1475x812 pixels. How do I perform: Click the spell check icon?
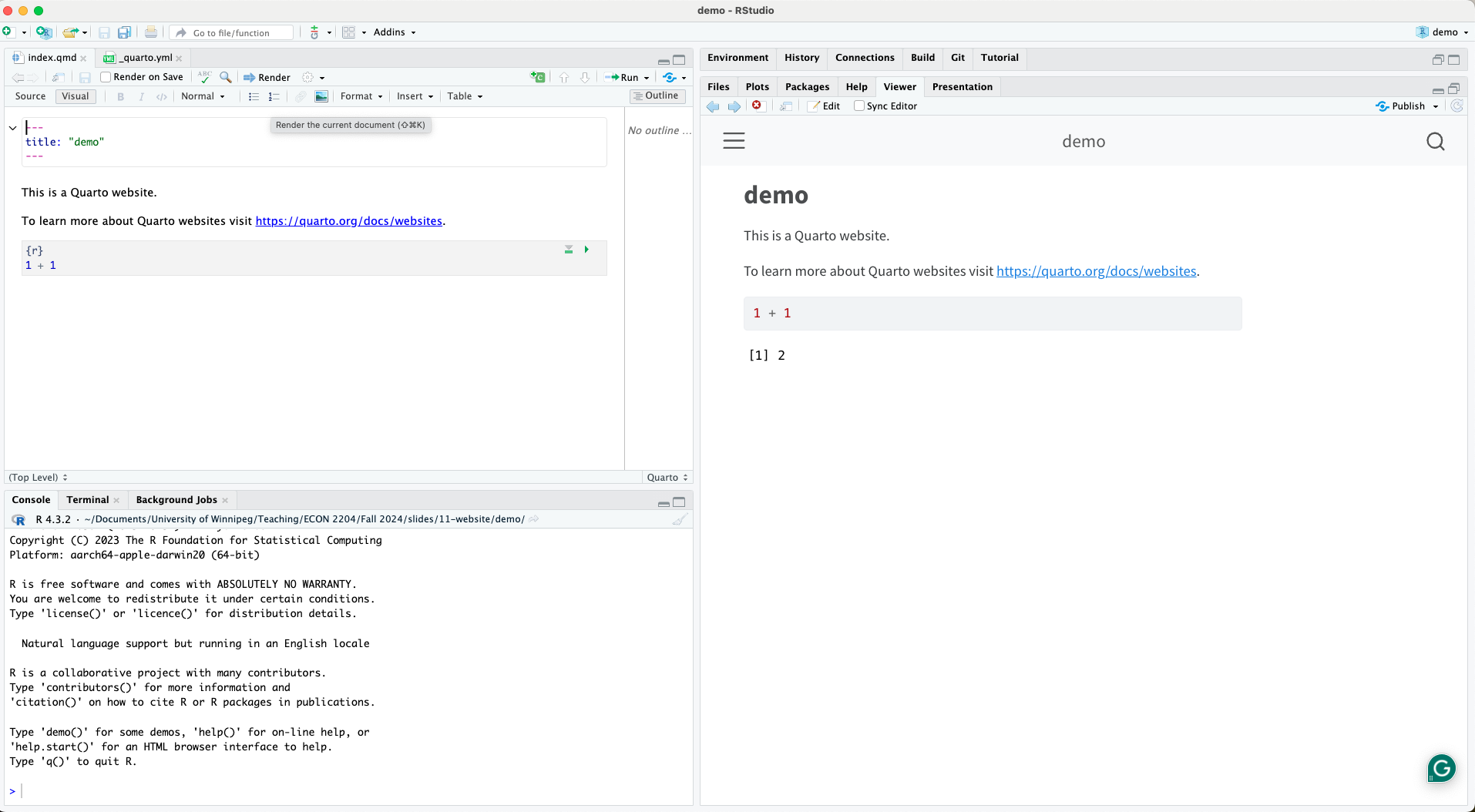204,77
